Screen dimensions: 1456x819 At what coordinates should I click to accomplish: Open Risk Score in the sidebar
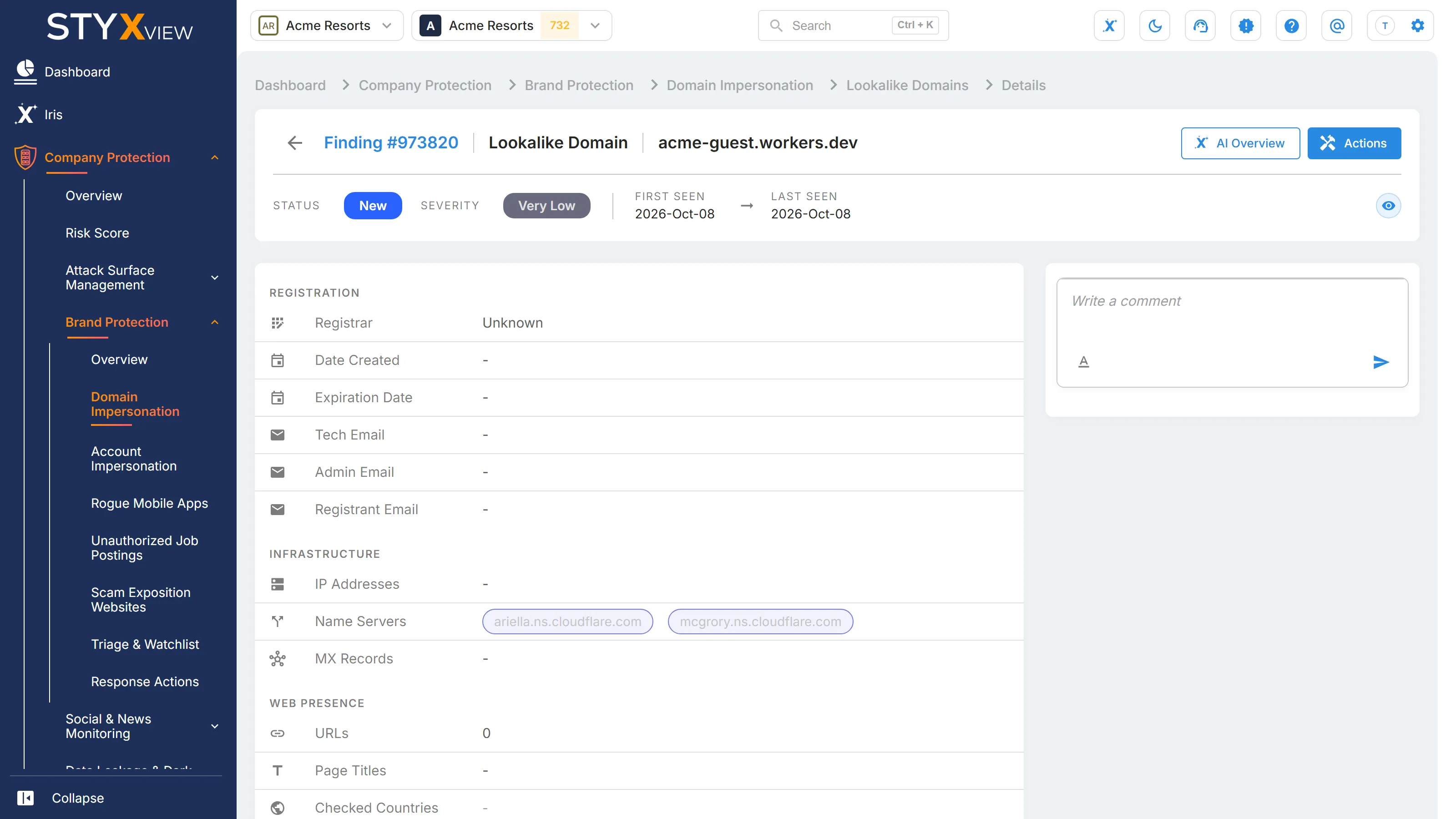coord(97,233)
